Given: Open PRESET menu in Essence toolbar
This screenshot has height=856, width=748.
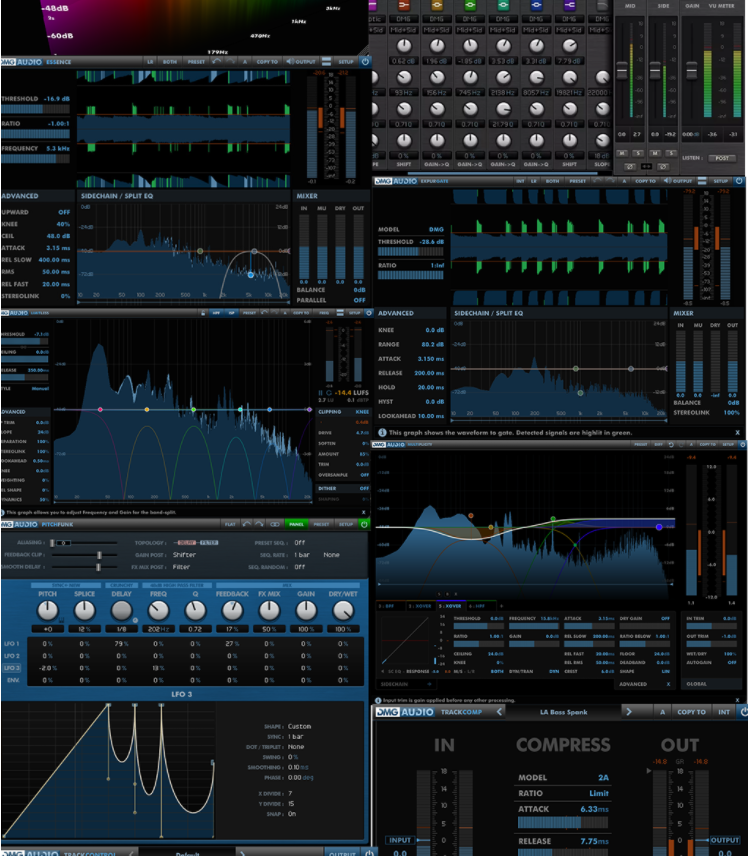Looking at the screenshot, I should click(x=196, y=62).
